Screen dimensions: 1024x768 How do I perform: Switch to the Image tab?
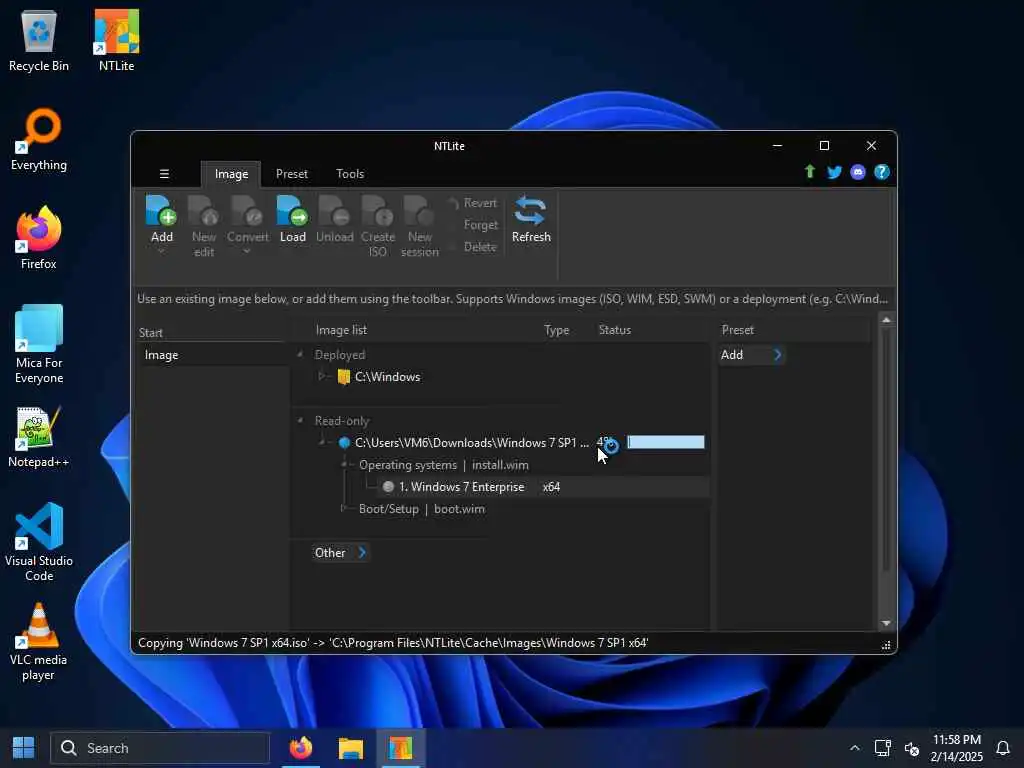(x=231, y=174)
